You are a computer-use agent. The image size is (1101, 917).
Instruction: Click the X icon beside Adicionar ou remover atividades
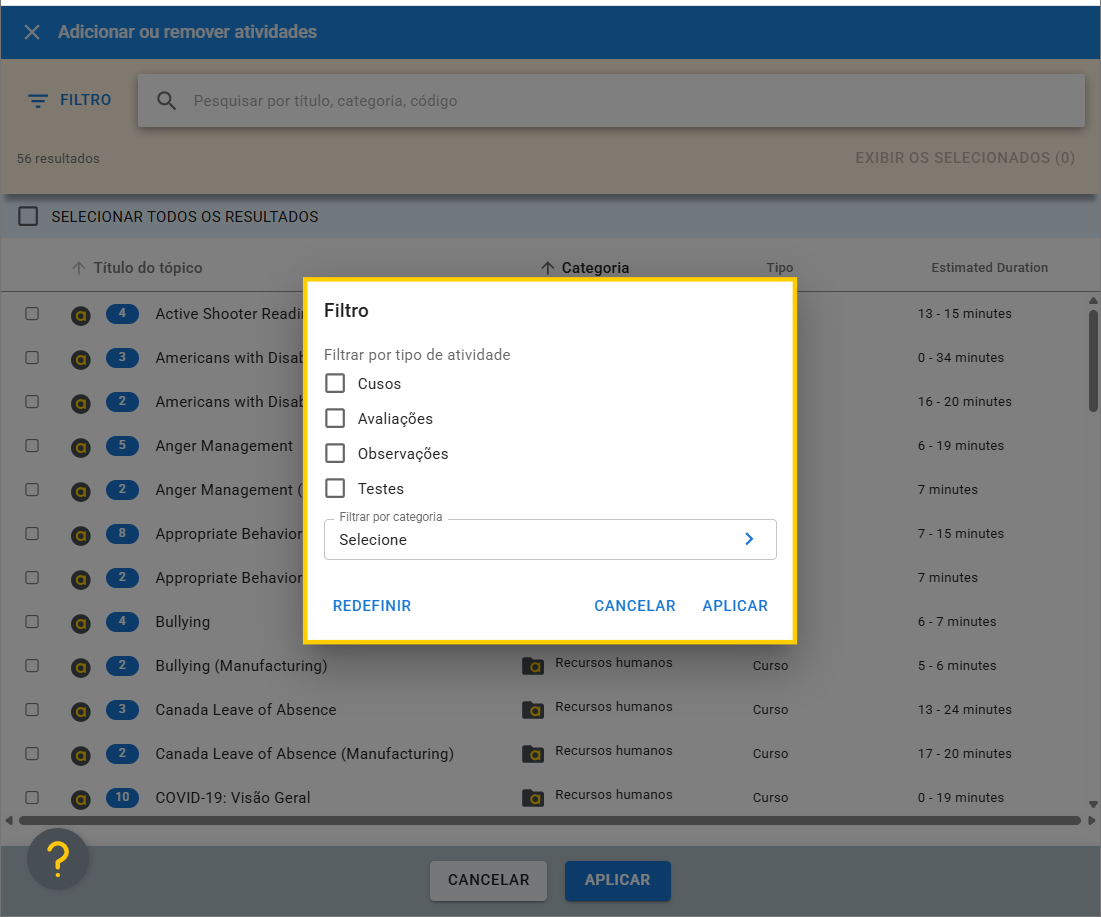tap(32, 32)
